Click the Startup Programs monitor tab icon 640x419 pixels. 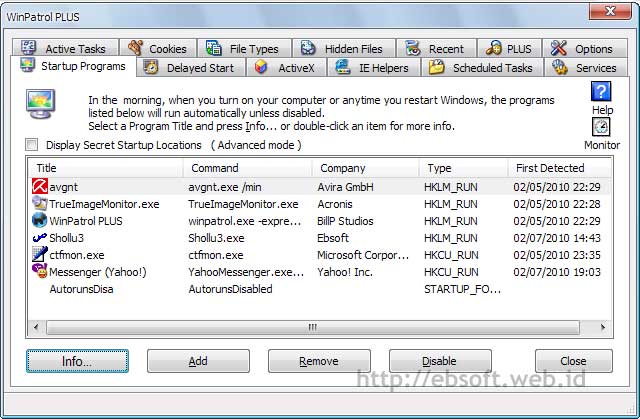tap(27, 65)
